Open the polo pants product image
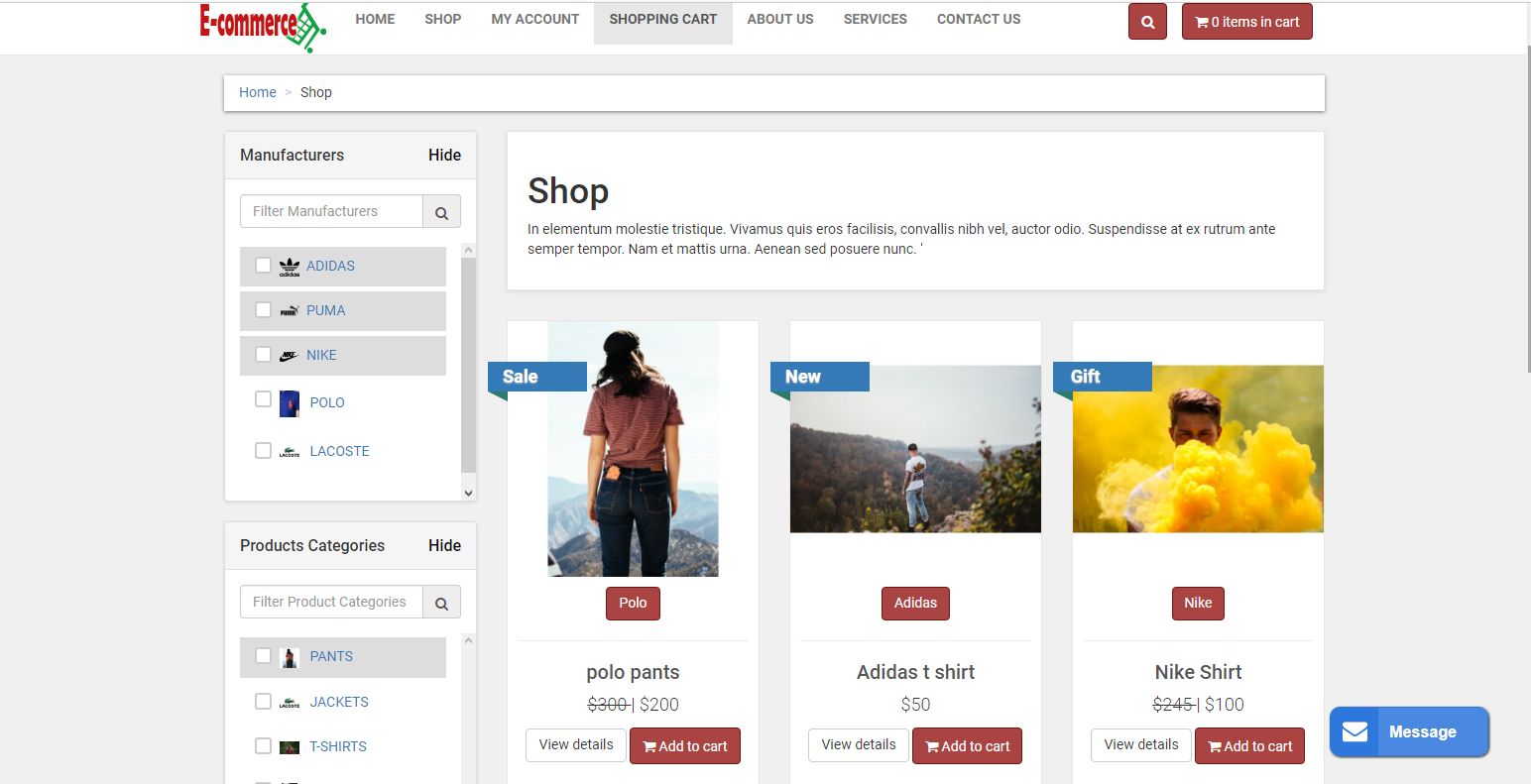The width and height of the screenshot is (1531, 784). [x=633, y=449]
